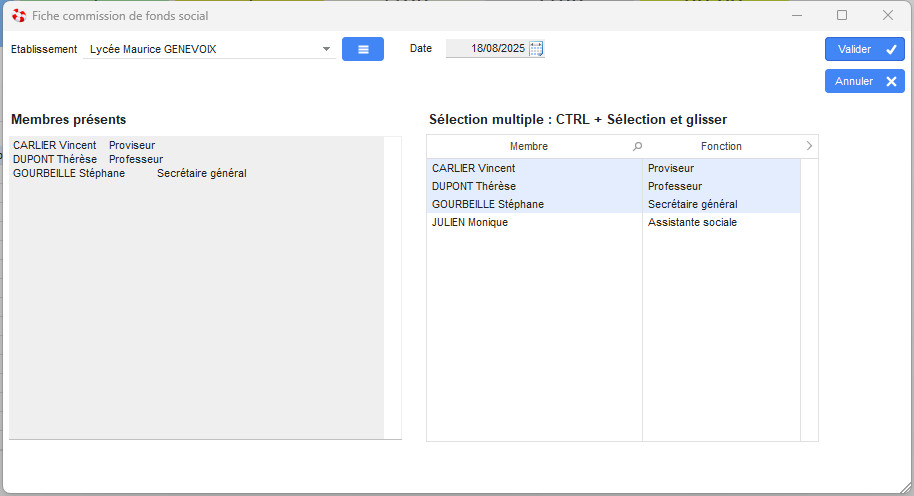914x496 pixels.
Task: Click the Lycée Maurice GENEVOIX combo field
Action: tap(200, 49)
